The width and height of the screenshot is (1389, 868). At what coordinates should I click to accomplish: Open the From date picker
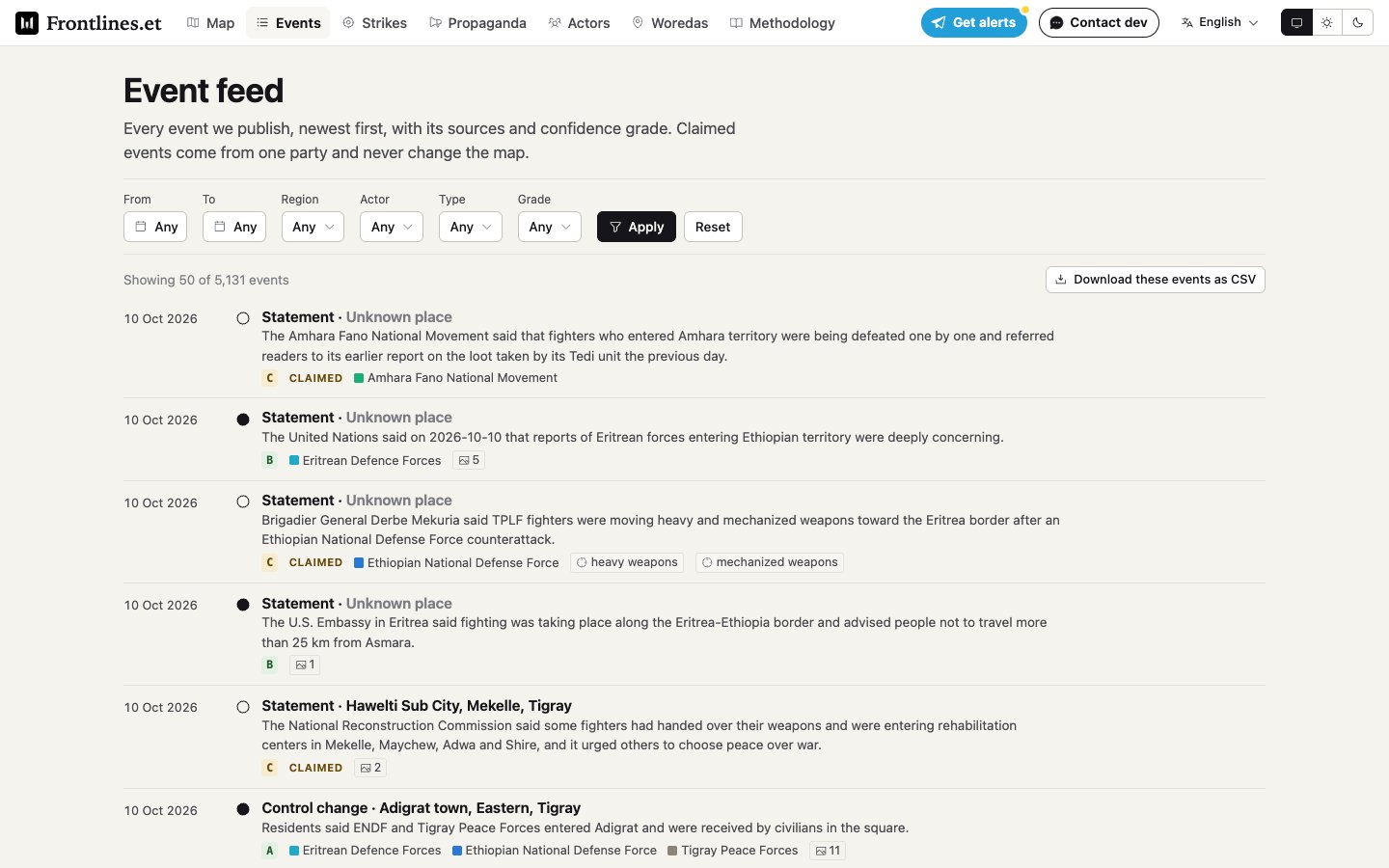coord(155,227)
